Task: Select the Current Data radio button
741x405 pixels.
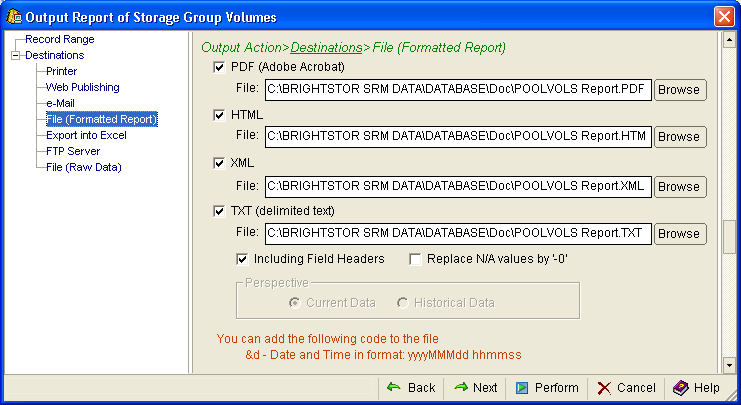Action: pos(294,303)
